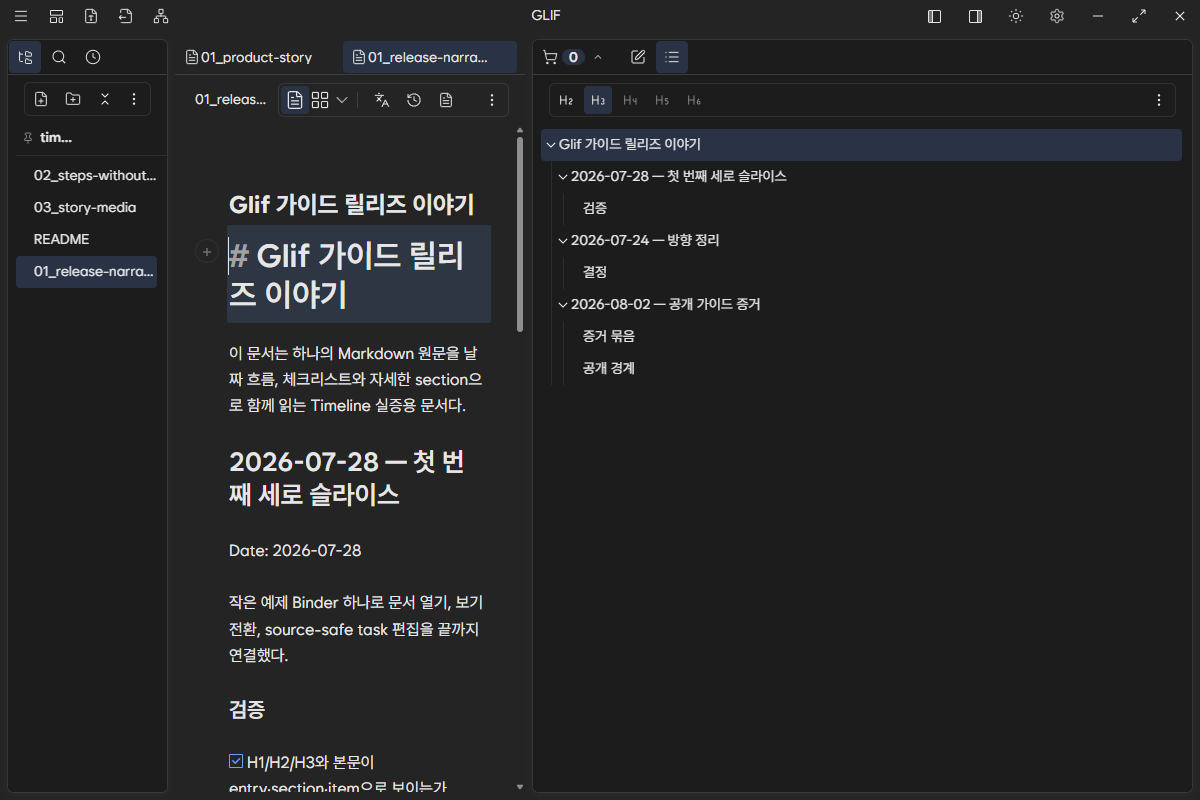The image size is (1200, 800).
Task: Collapse the '2026-07-28 — 첫 번째 세로 슬라이스' node
Action: pos(562,176)
